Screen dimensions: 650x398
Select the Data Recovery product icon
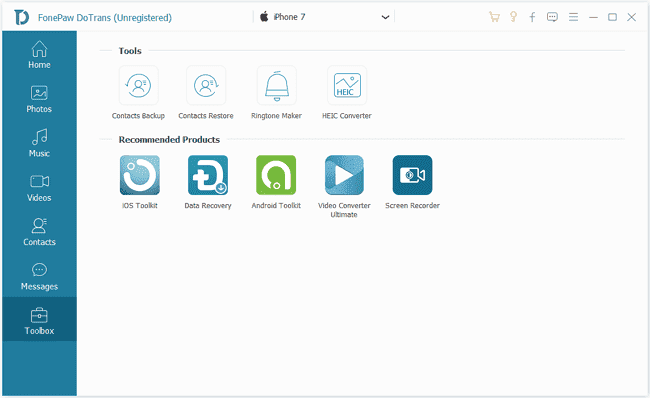(208, 175)
